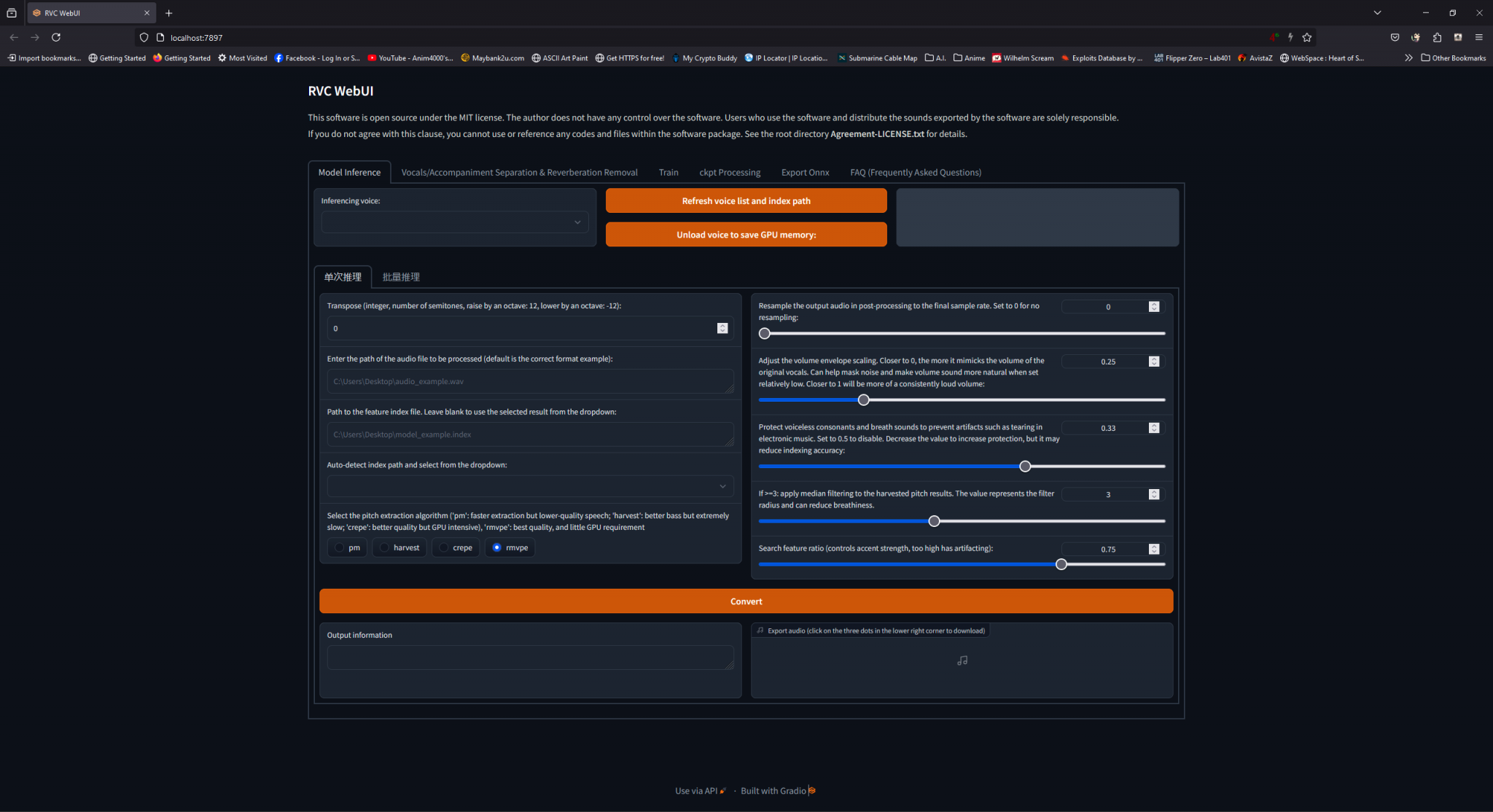The height and width of the screenshot is (812, 1493).
Task: Select the pm pitch extraction algorithm
Action: click(x=347, y=547)
